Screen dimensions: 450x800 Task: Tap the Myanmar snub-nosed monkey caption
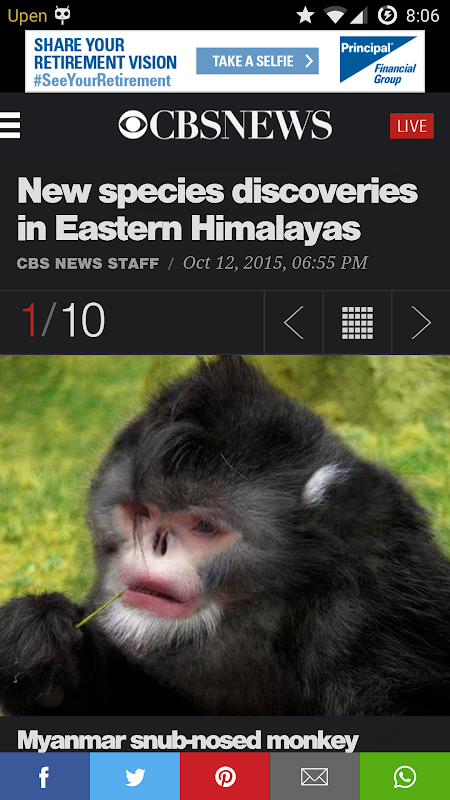[188, 740]
